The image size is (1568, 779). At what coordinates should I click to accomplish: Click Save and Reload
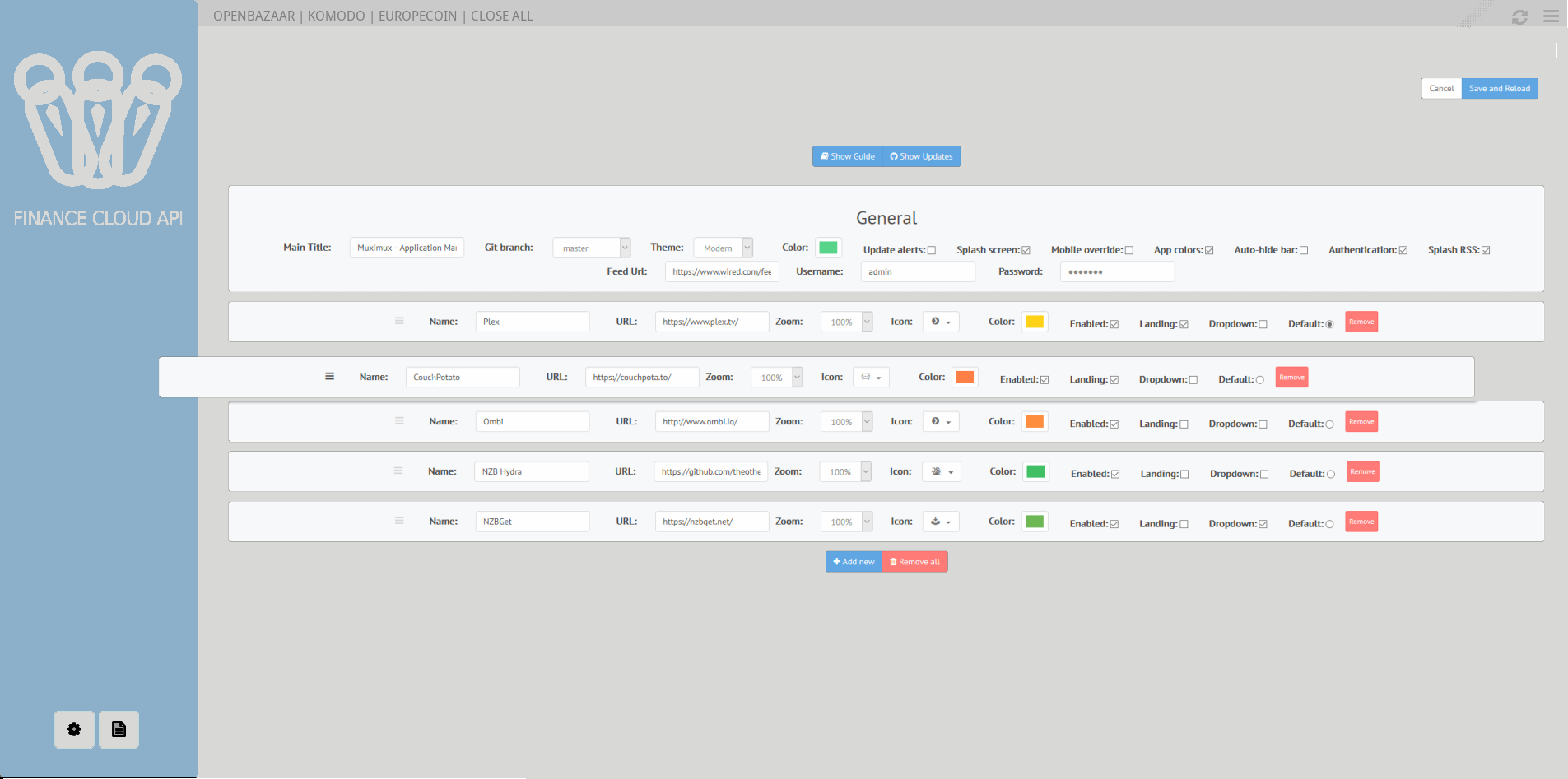click(x=1500, y=88)
